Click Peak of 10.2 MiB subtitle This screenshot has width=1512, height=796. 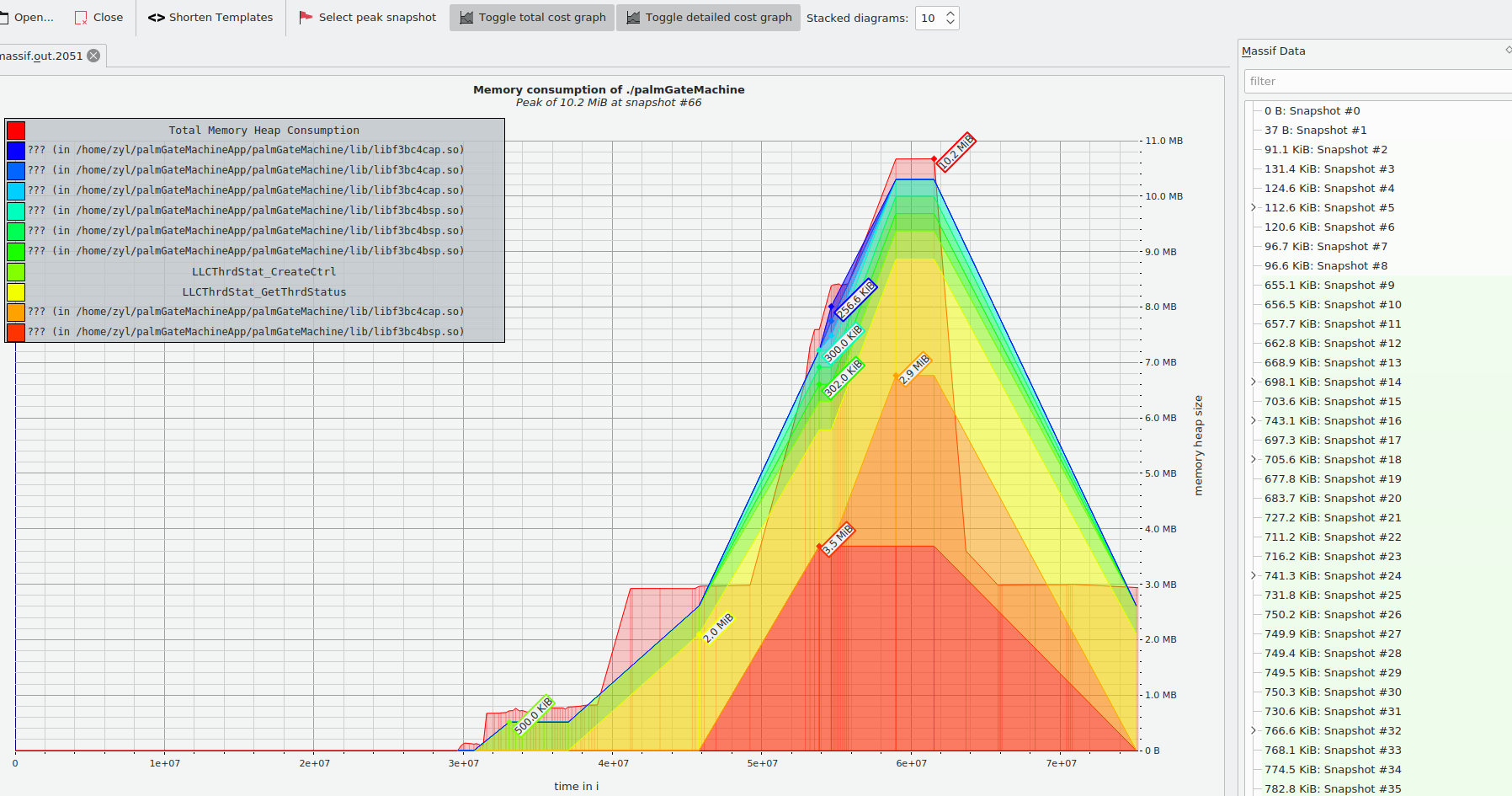[609, 103]
